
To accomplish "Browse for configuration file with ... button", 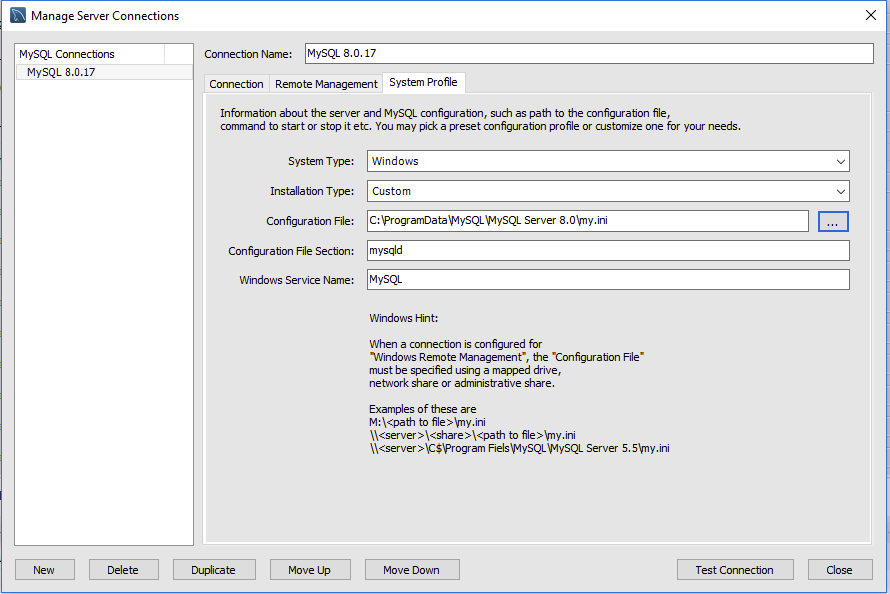I will coord(833,221).
